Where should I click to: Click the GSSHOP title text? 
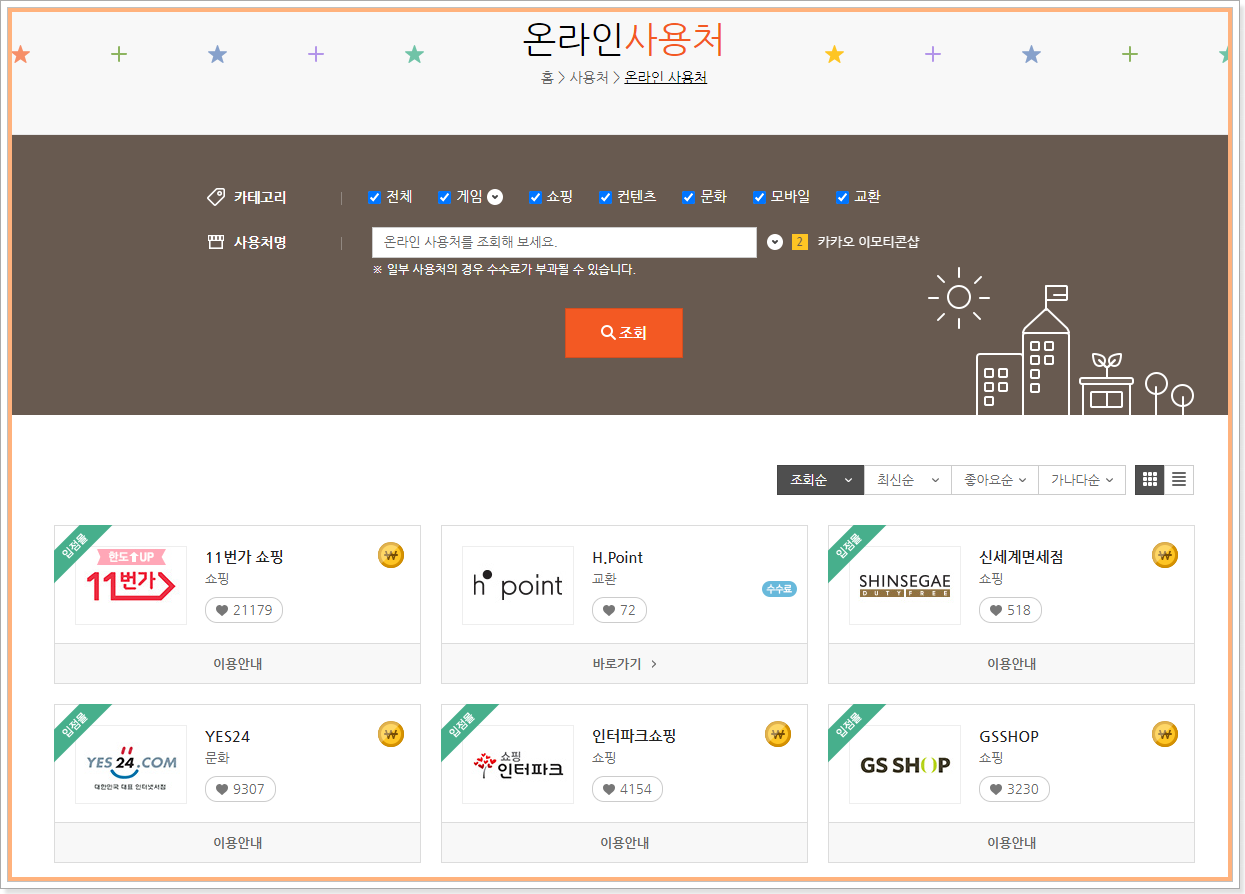pyautogui.click(x=1009, y=736)
